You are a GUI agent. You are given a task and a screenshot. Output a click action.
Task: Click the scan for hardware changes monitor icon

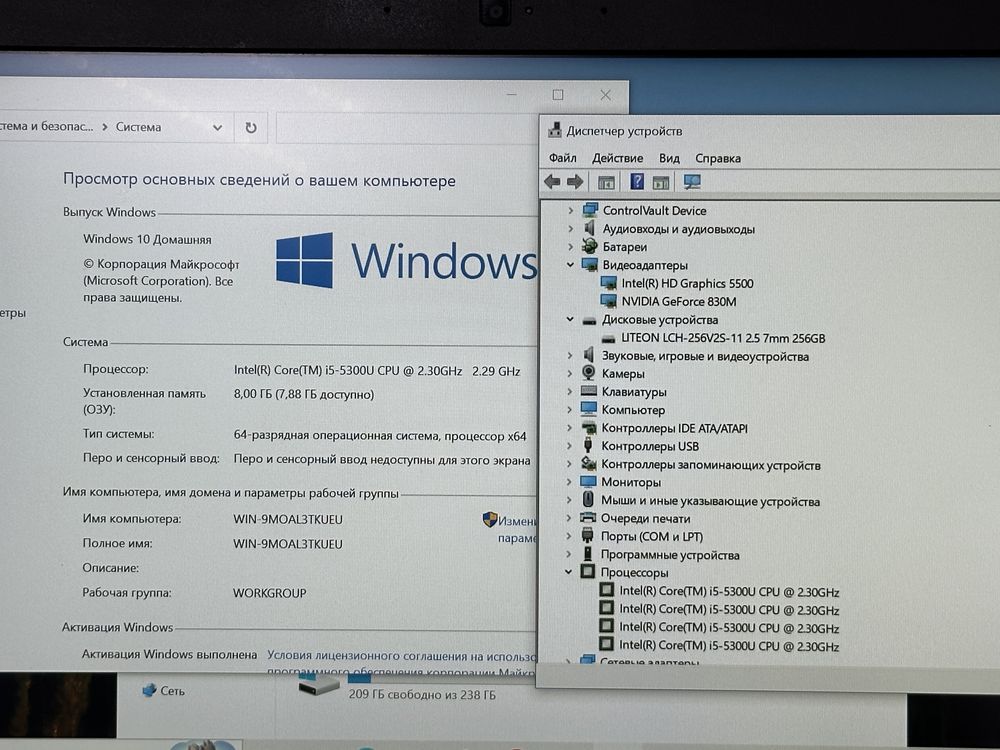coord(692,182)
